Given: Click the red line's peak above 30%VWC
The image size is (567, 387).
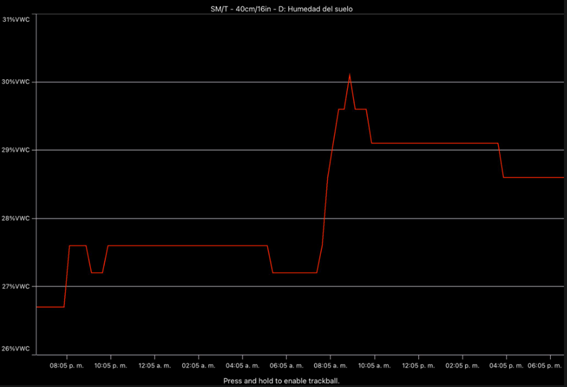Looking at the screenshot, I should (x=349, y=75).
